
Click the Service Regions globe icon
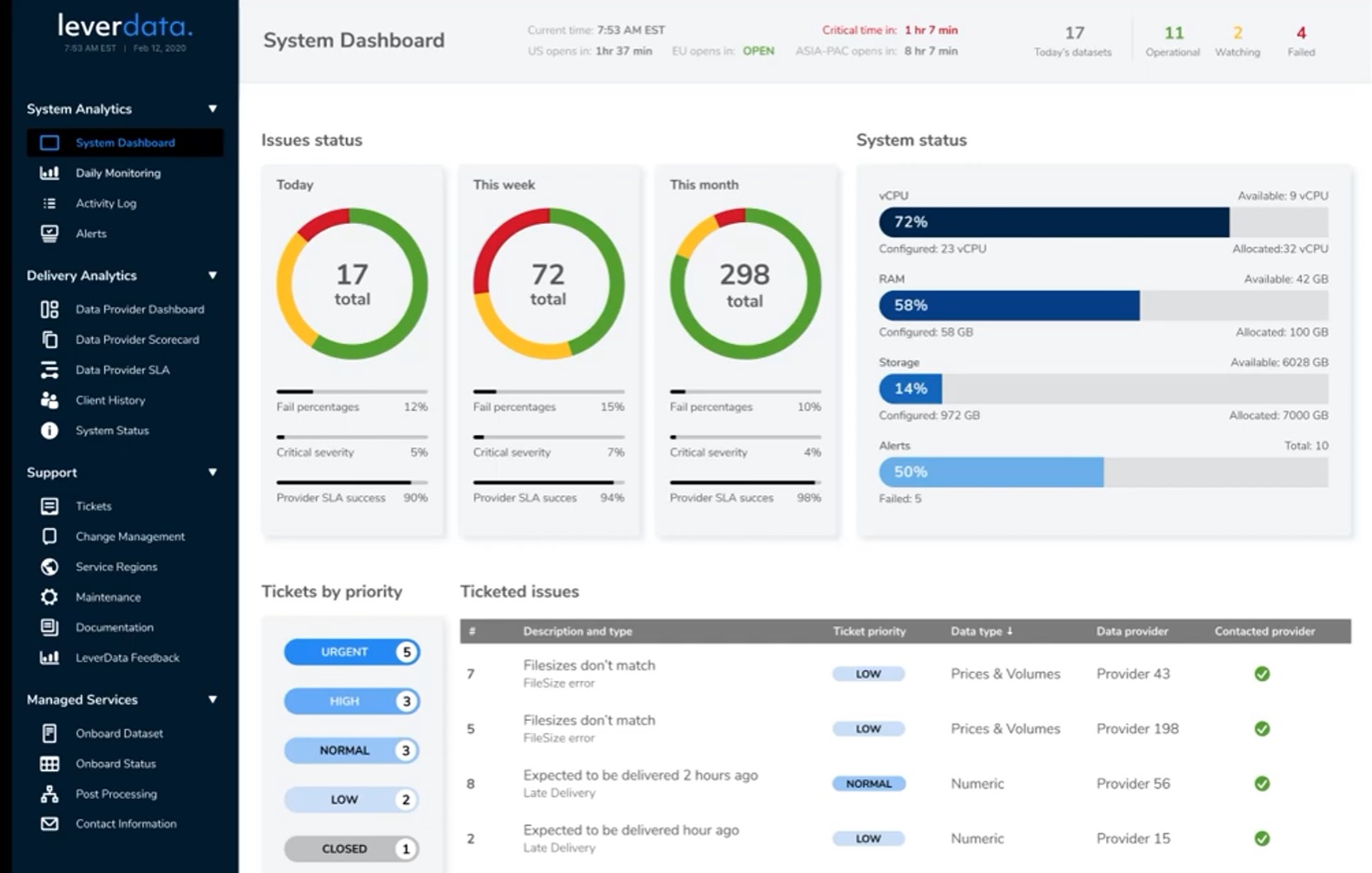50,566
